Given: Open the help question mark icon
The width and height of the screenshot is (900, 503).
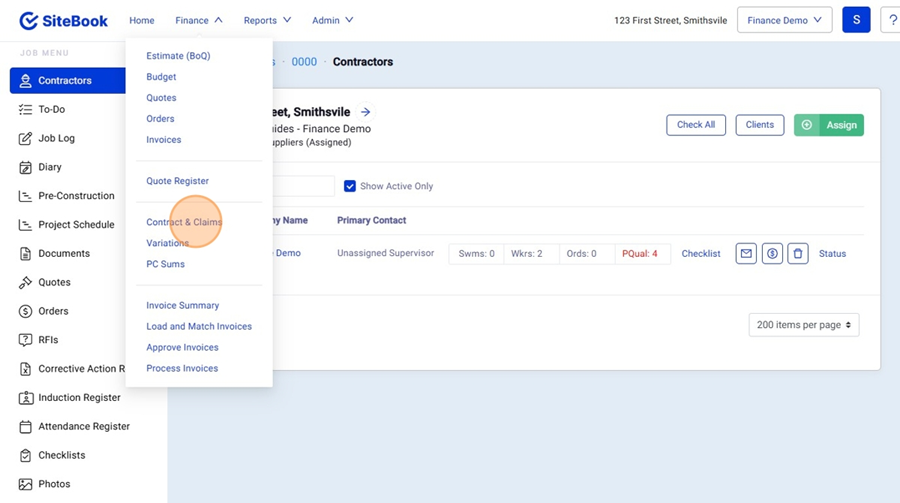Looking at the screenshot, I should [890, 20].
